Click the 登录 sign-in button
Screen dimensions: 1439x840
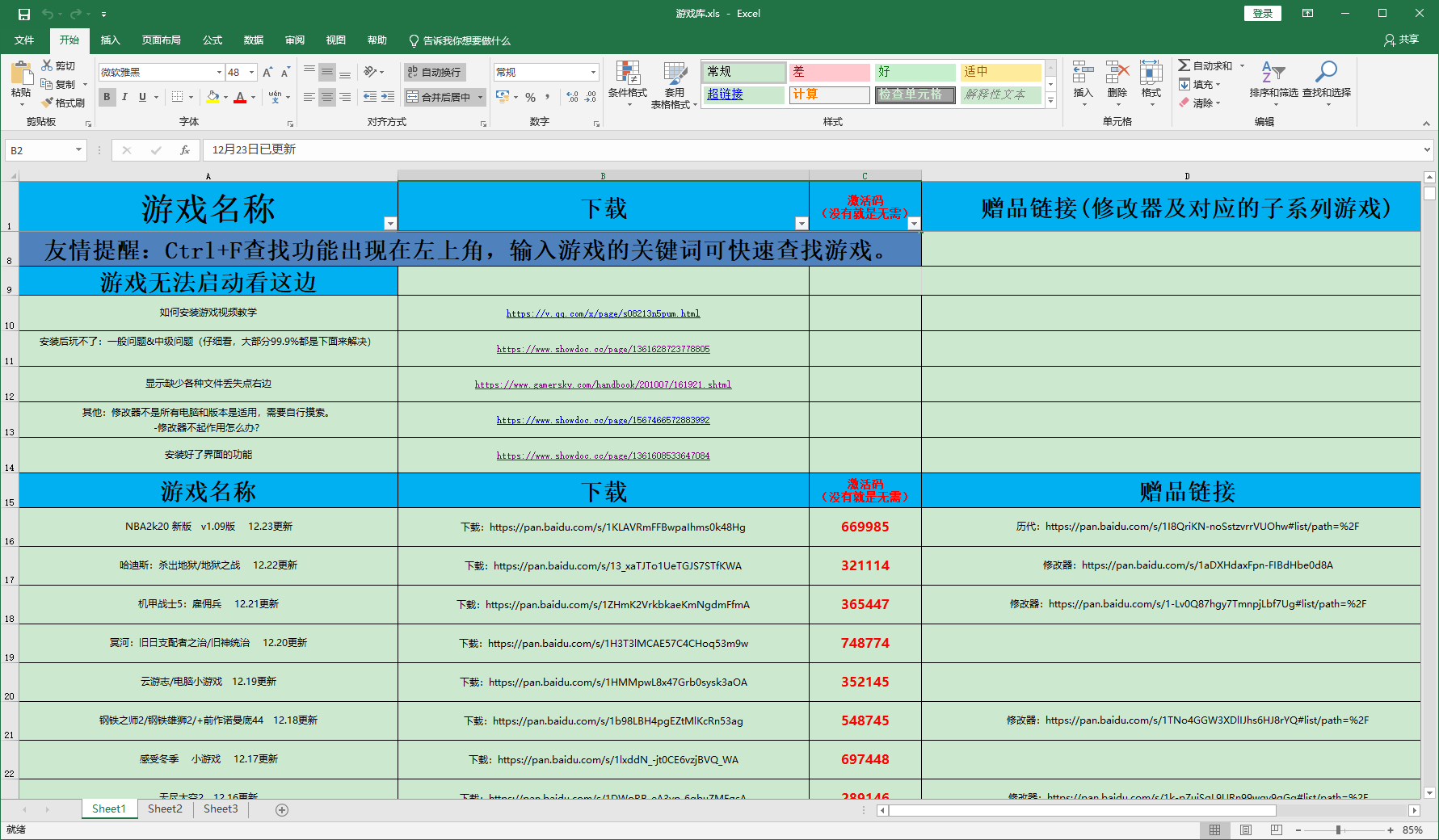tap(1262, 14)
